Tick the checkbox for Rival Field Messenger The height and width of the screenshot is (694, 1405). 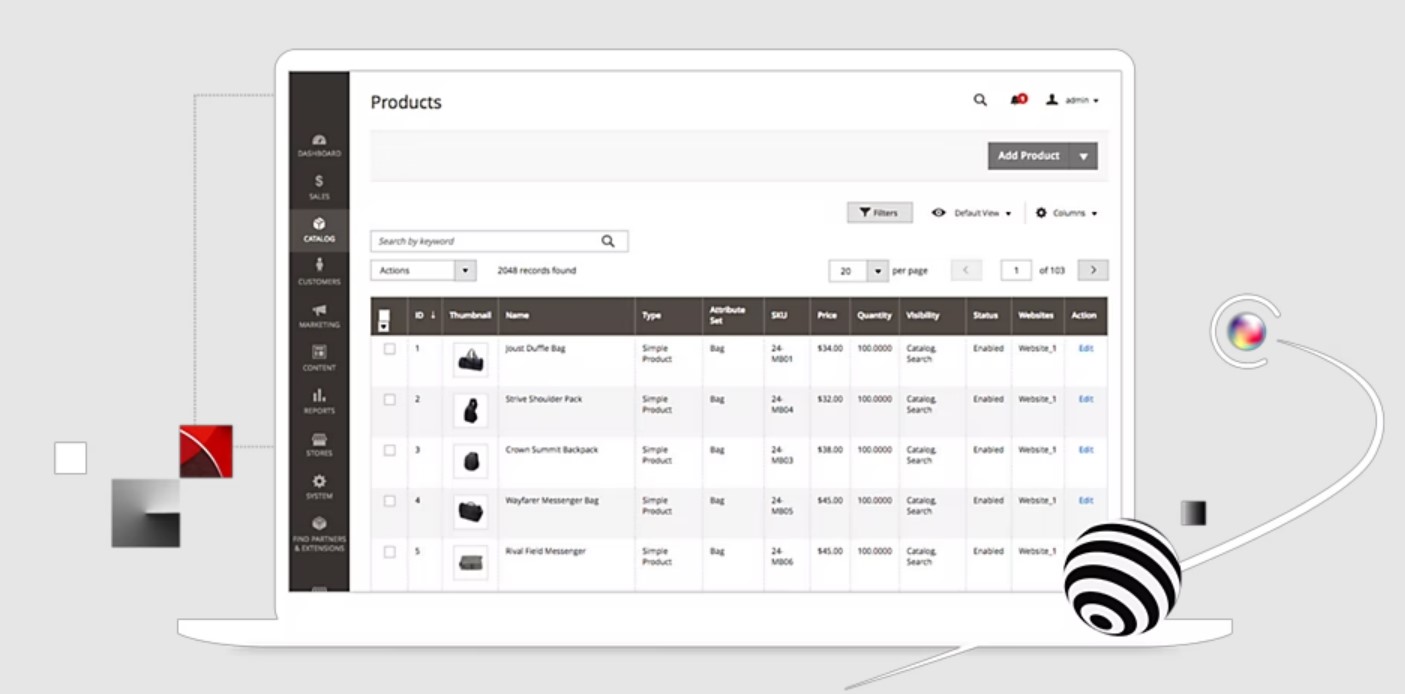coord(390,551)
